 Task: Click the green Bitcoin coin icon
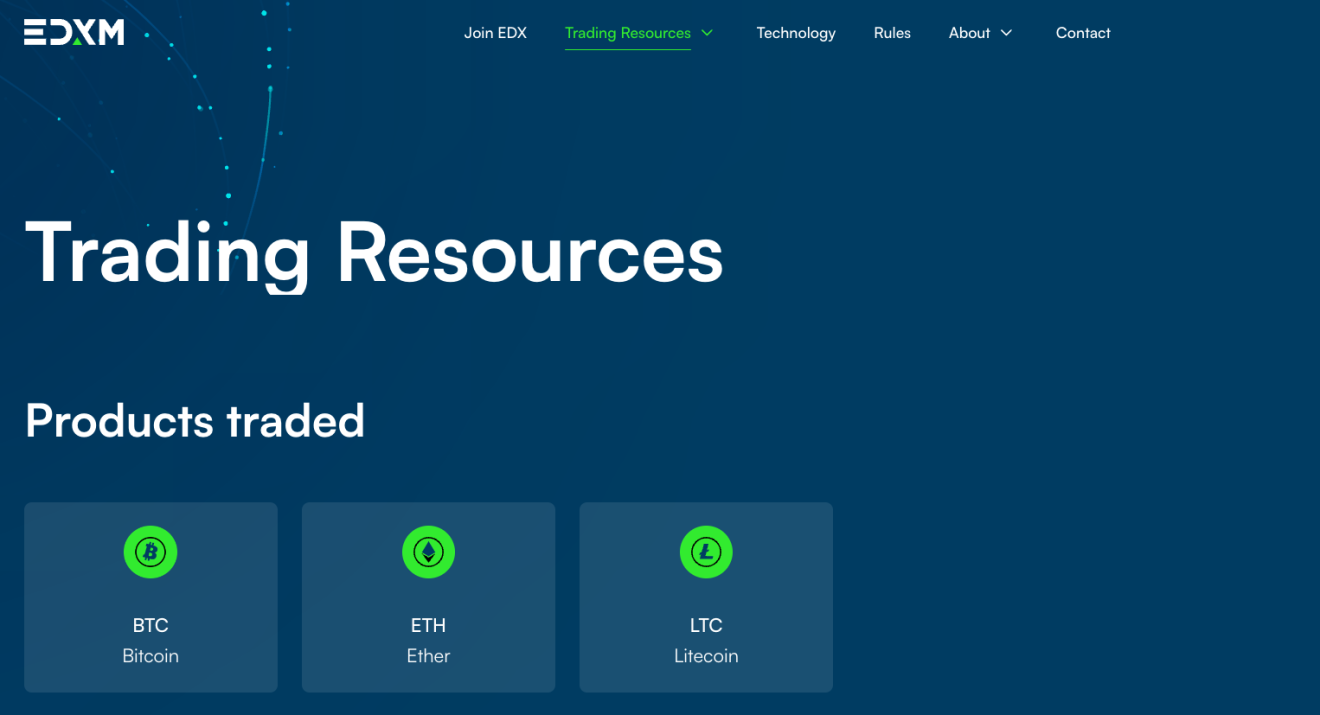tap(150, 552)
